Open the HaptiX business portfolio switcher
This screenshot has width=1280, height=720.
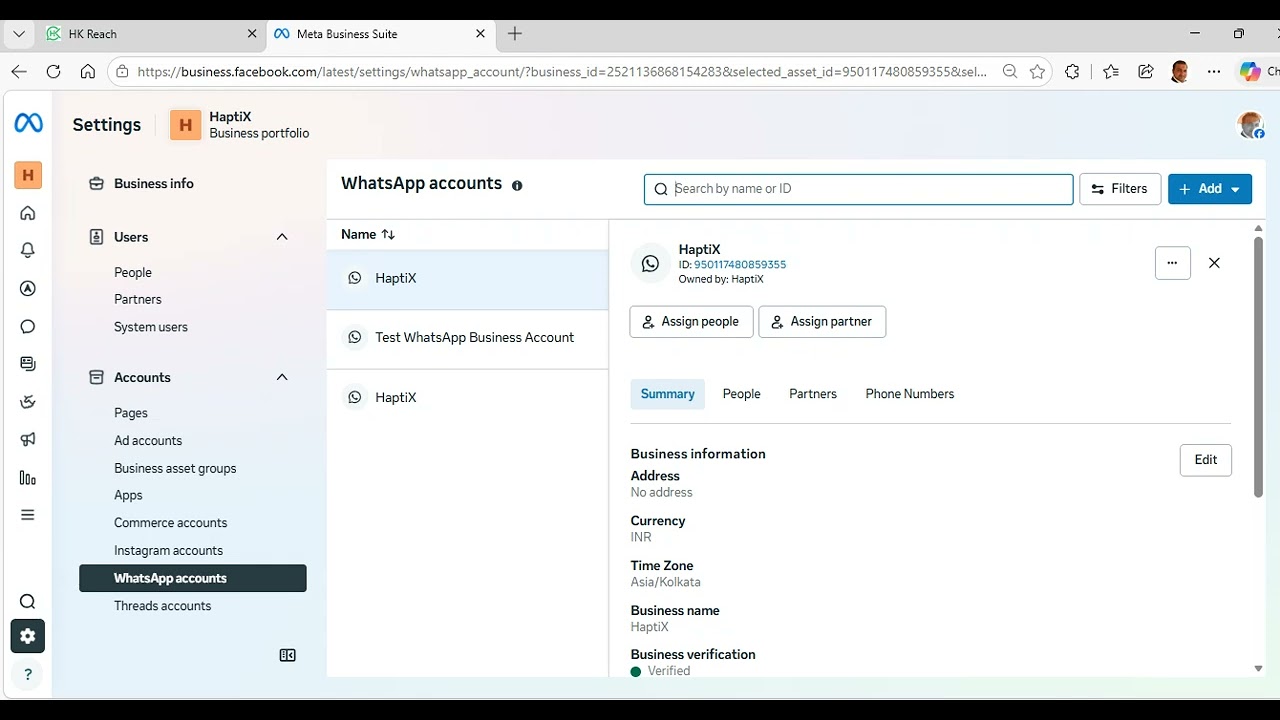[240, 125]
